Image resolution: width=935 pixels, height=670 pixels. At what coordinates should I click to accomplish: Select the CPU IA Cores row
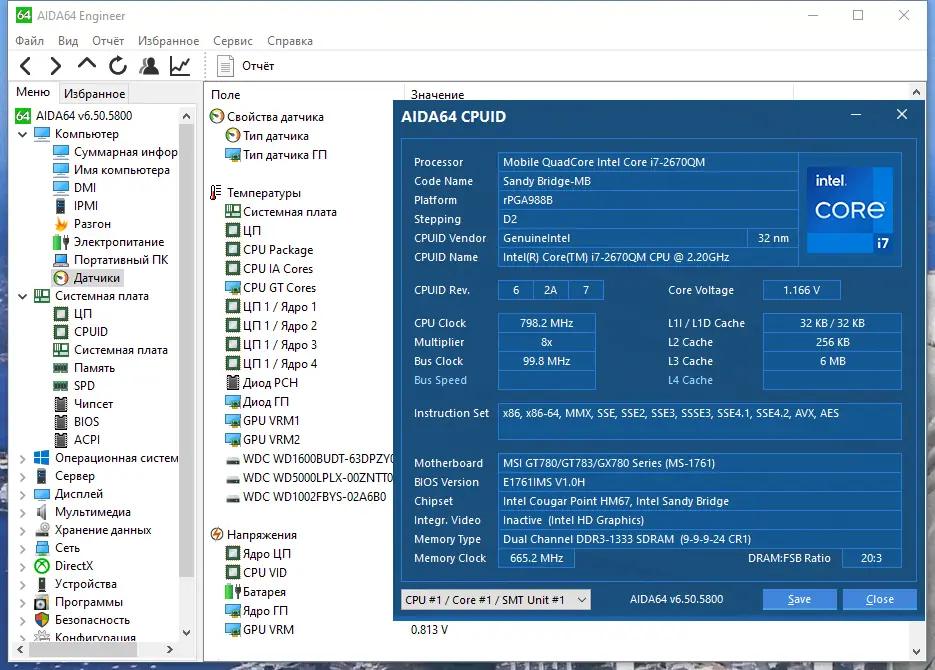(x=277, y=269)
